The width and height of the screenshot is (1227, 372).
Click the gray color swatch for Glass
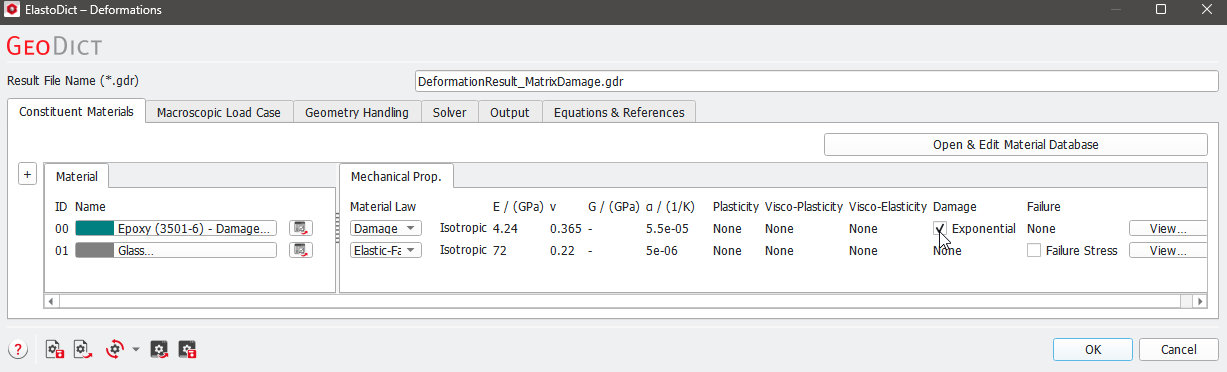(x=95, y=250)
